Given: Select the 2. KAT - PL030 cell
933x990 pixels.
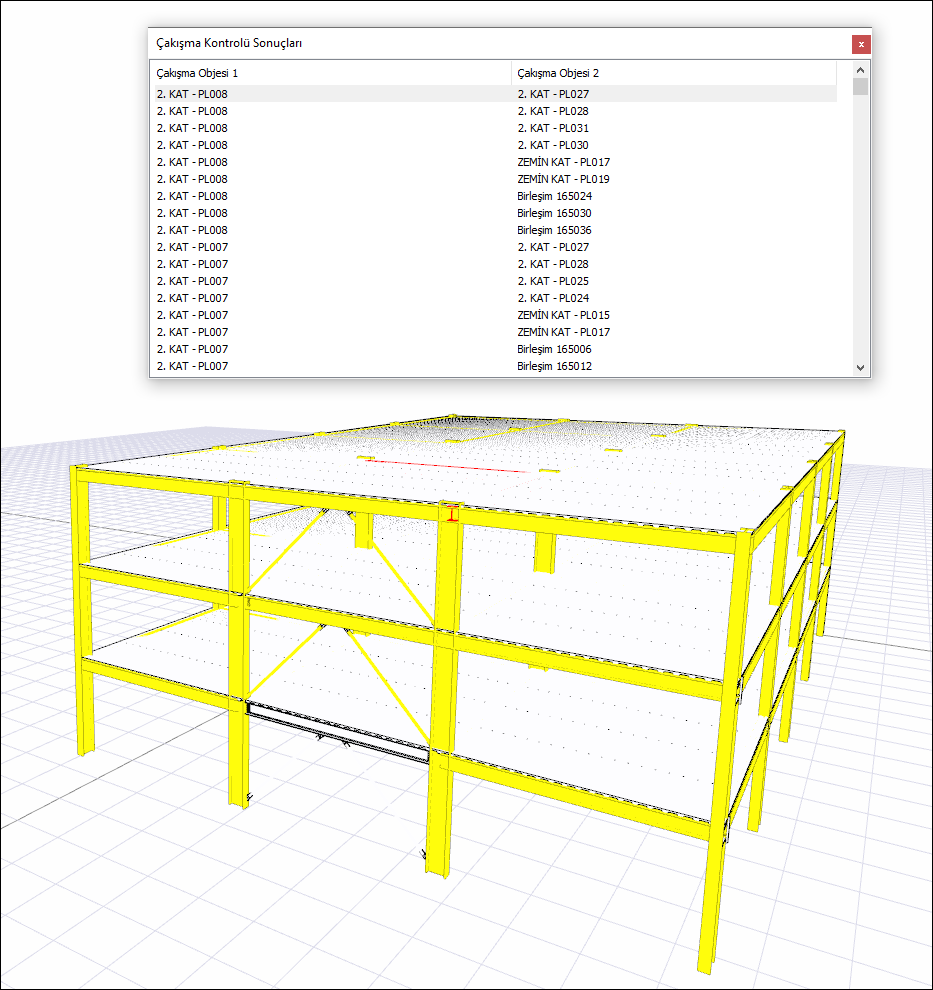Looking at the screenshot, I should [x=553, y=145].
